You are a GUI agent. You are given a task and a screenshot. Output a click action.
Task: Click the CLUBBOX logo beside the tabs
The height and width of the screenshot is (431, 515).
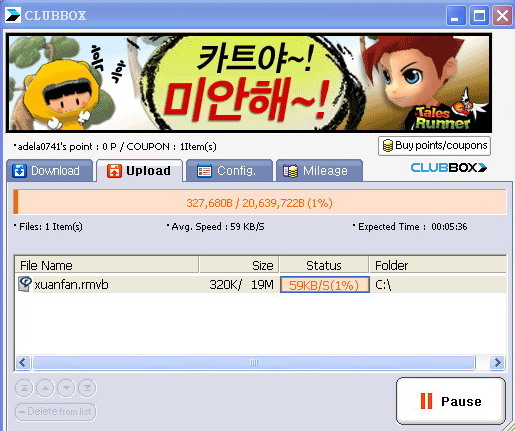point(449,167)
